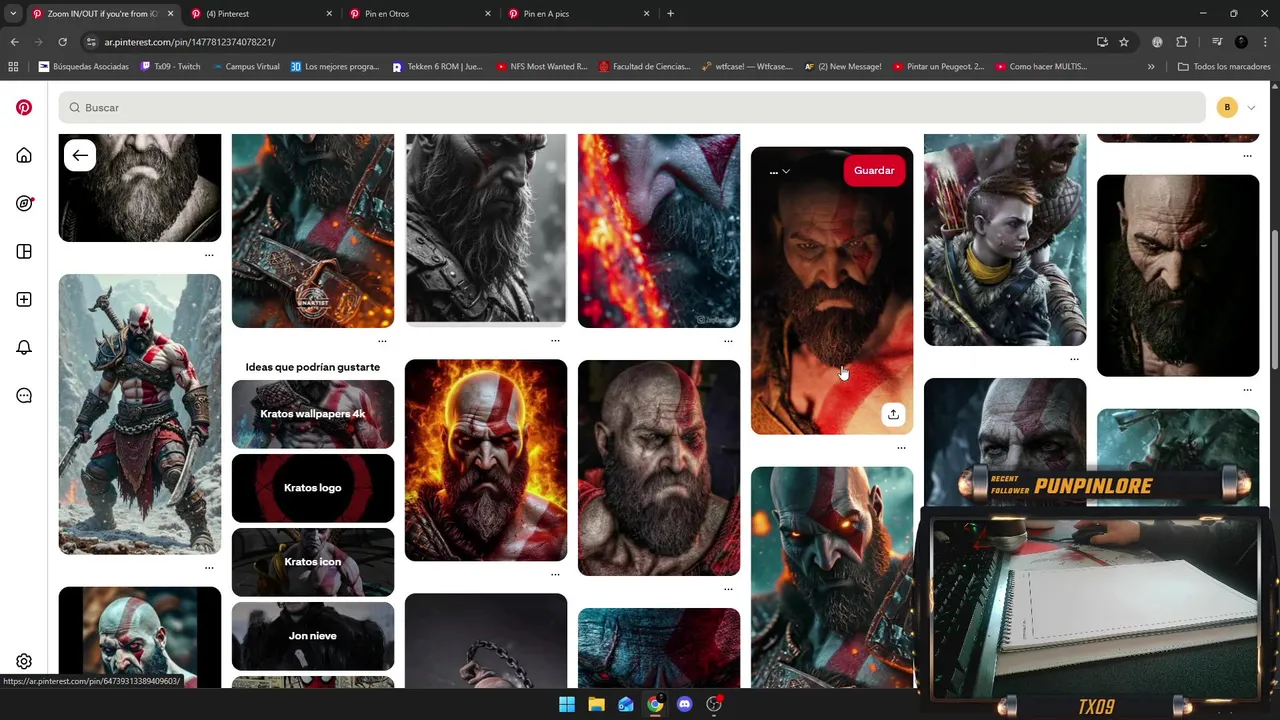Viewport: 1280px width, 720px height.
Task: Open the Facultad de Ciencias bookmark
Action: (x=645, y=67)
